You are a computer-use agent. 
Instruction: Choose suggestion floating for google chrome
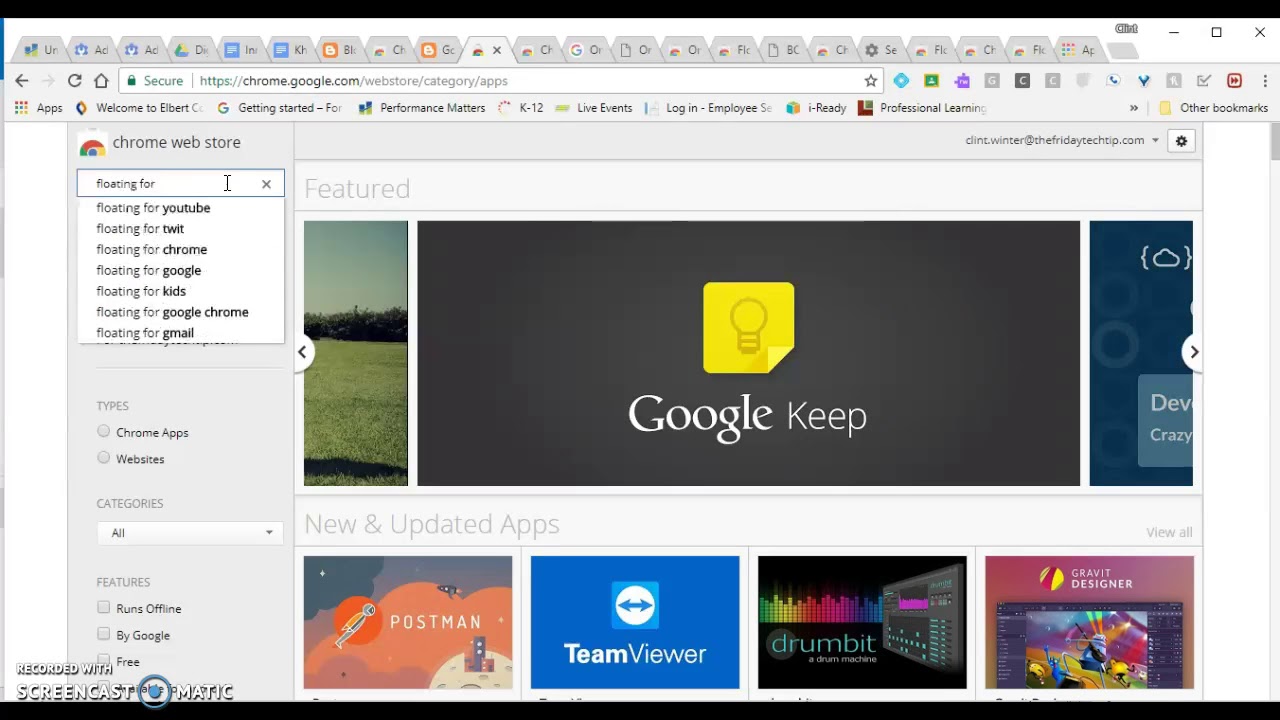[181, 312]
